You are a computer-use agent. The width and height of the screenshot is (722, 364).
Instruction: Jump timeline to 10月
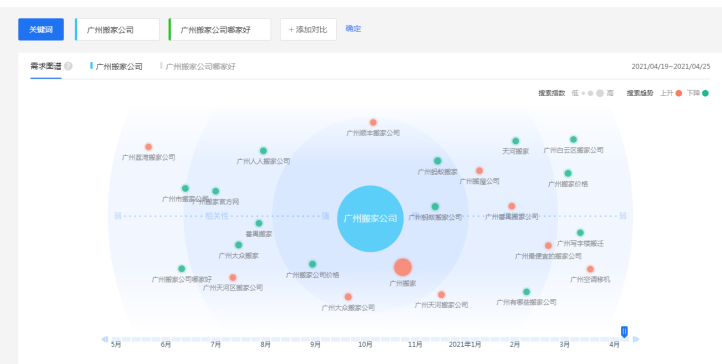[x=365, y=345]
